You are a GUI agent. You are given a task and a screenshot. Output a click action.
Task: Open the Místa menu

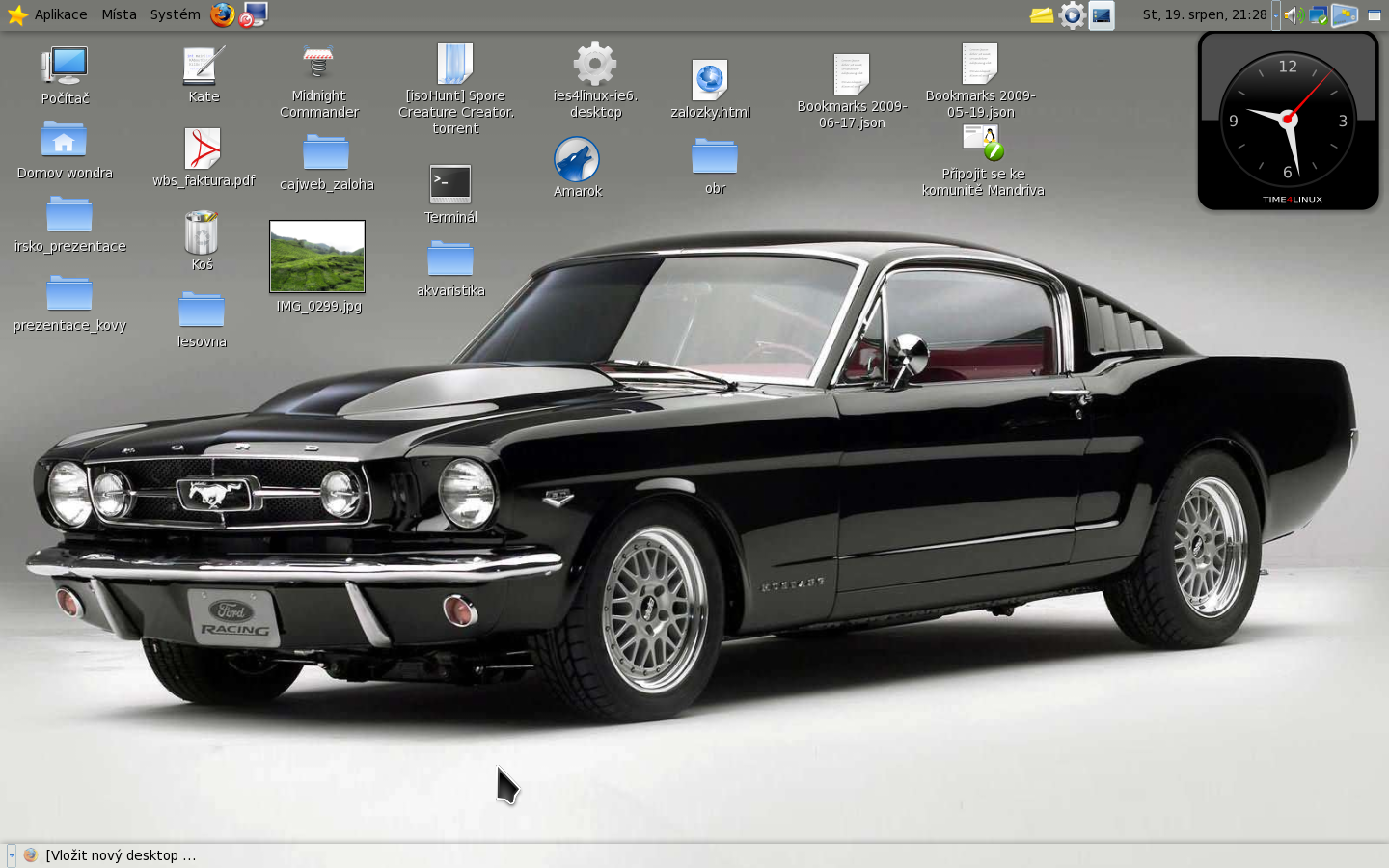point(119,14)
